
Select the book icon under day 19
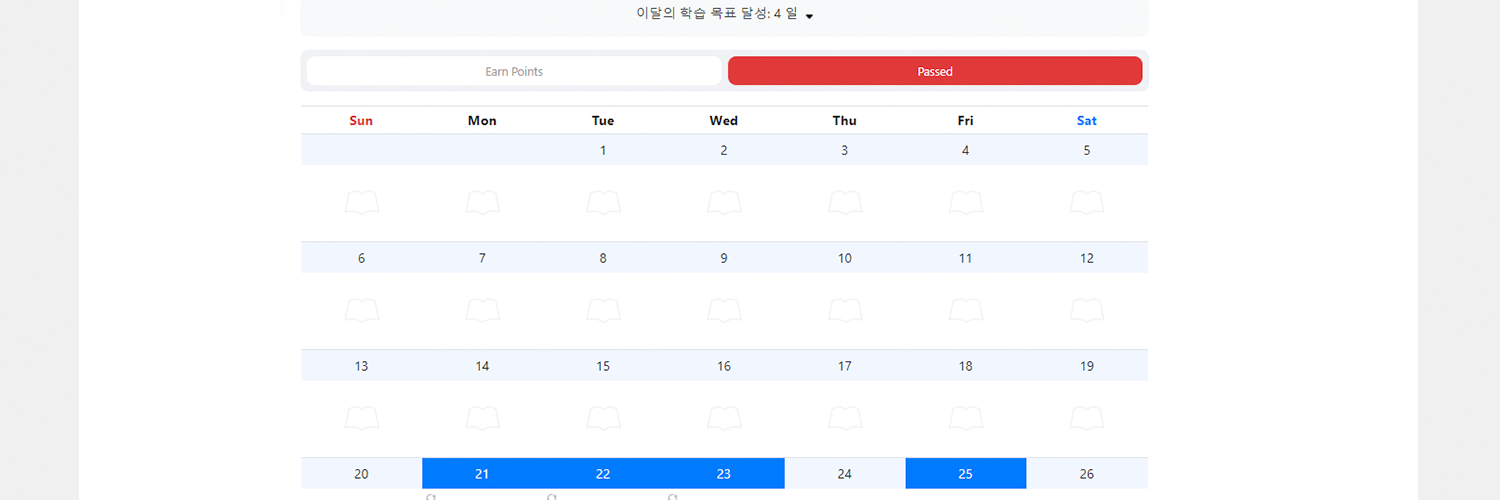tap(1086, 418)
